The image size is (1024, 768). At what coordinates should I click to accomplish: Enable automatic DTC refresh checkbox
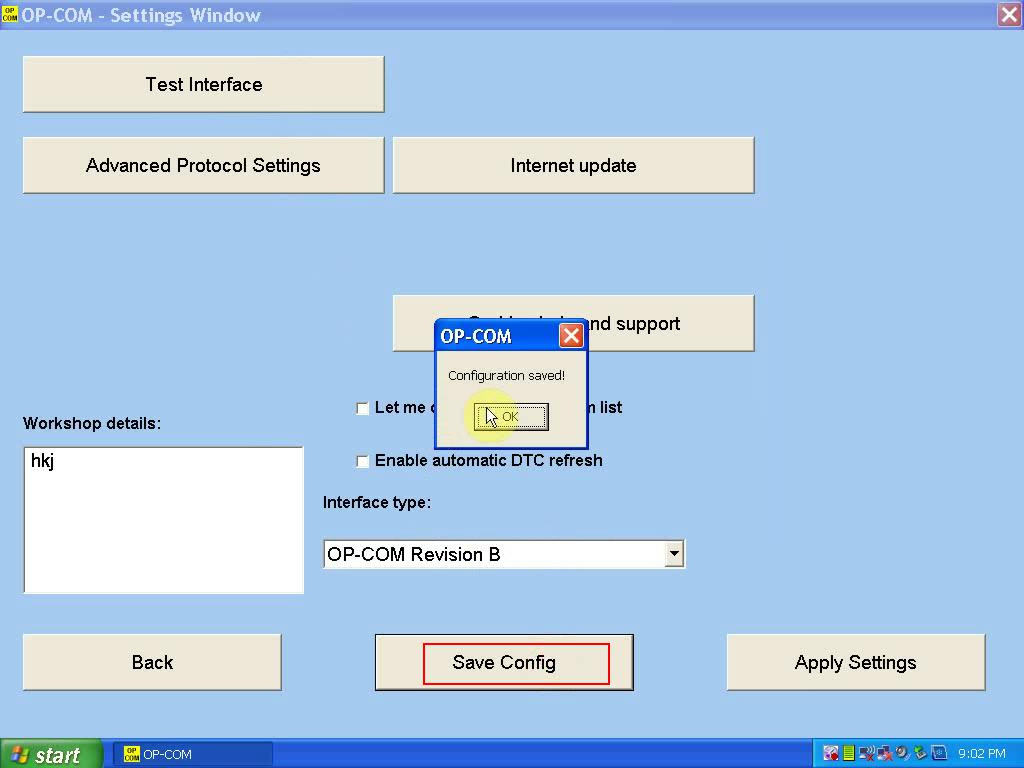click(362, 461)
